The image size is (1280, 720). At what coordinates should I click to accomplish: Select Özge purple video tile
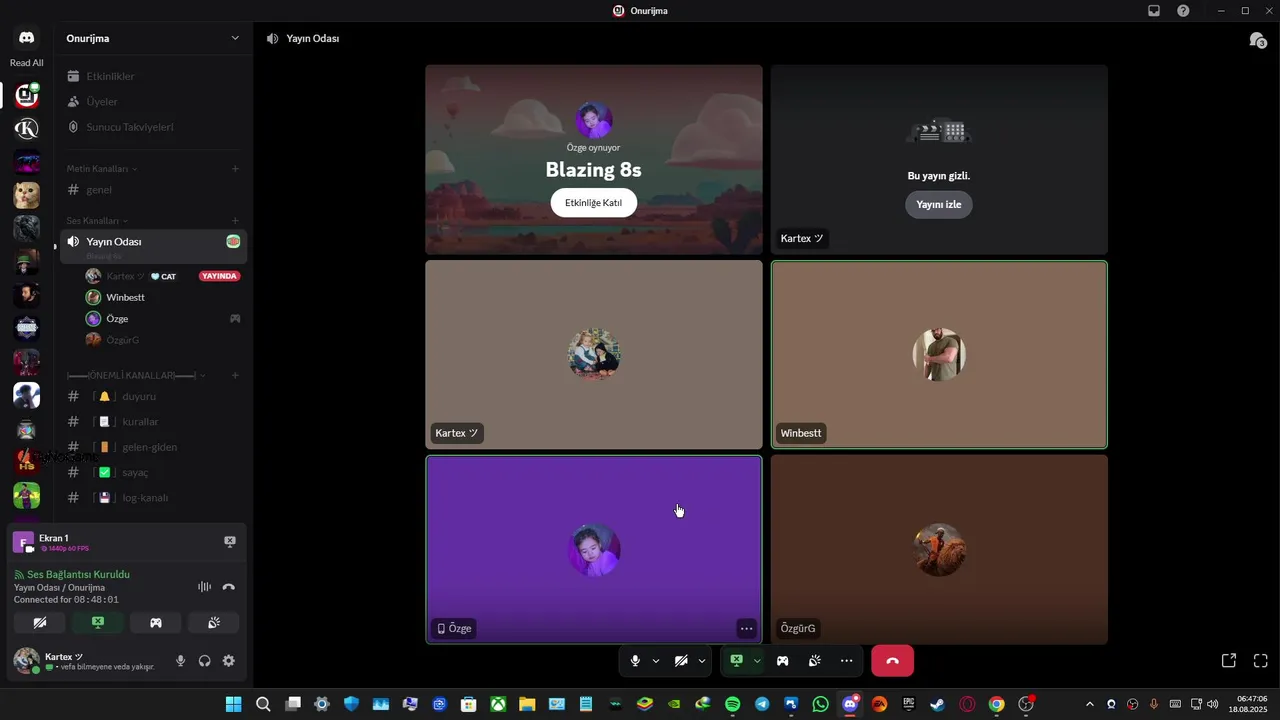[x=593, y=549]
